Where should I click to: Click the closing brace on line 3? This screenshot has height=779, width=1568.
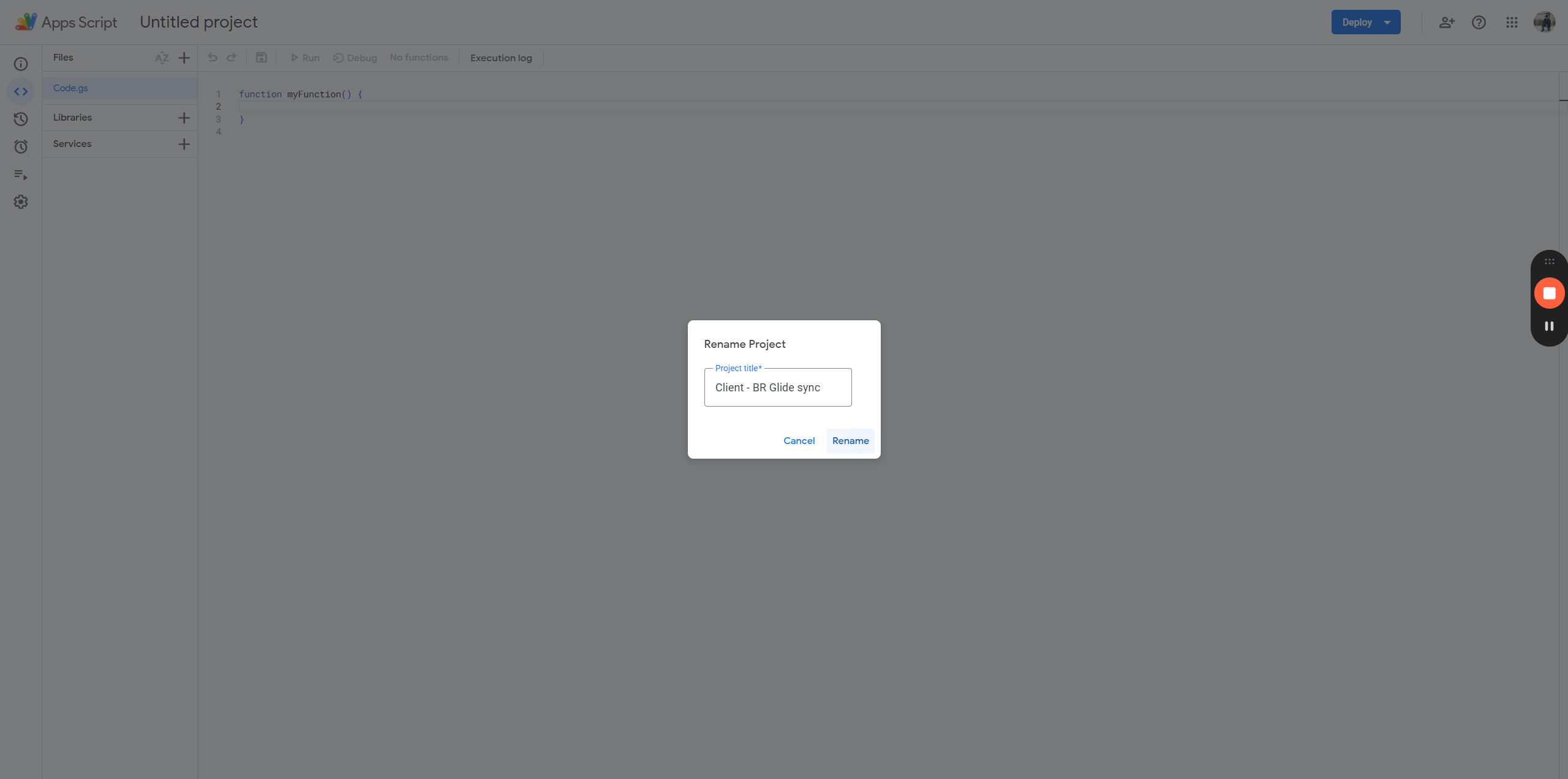pos(241,119)
